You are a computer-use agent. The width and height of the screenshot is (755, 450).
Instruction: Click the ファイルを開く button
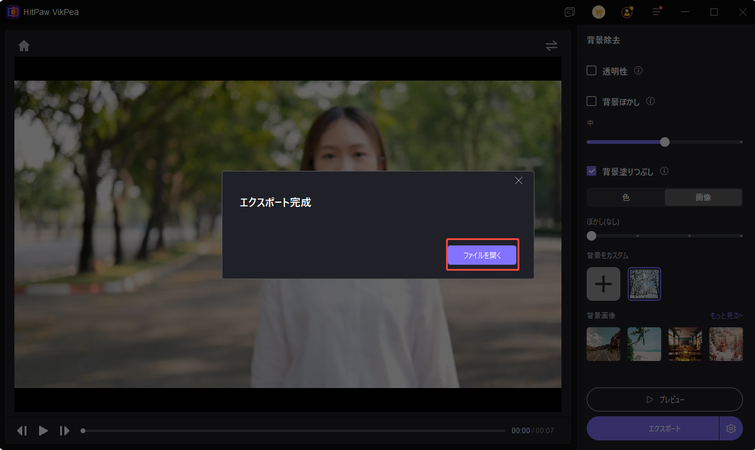click(x=482, y=255)
